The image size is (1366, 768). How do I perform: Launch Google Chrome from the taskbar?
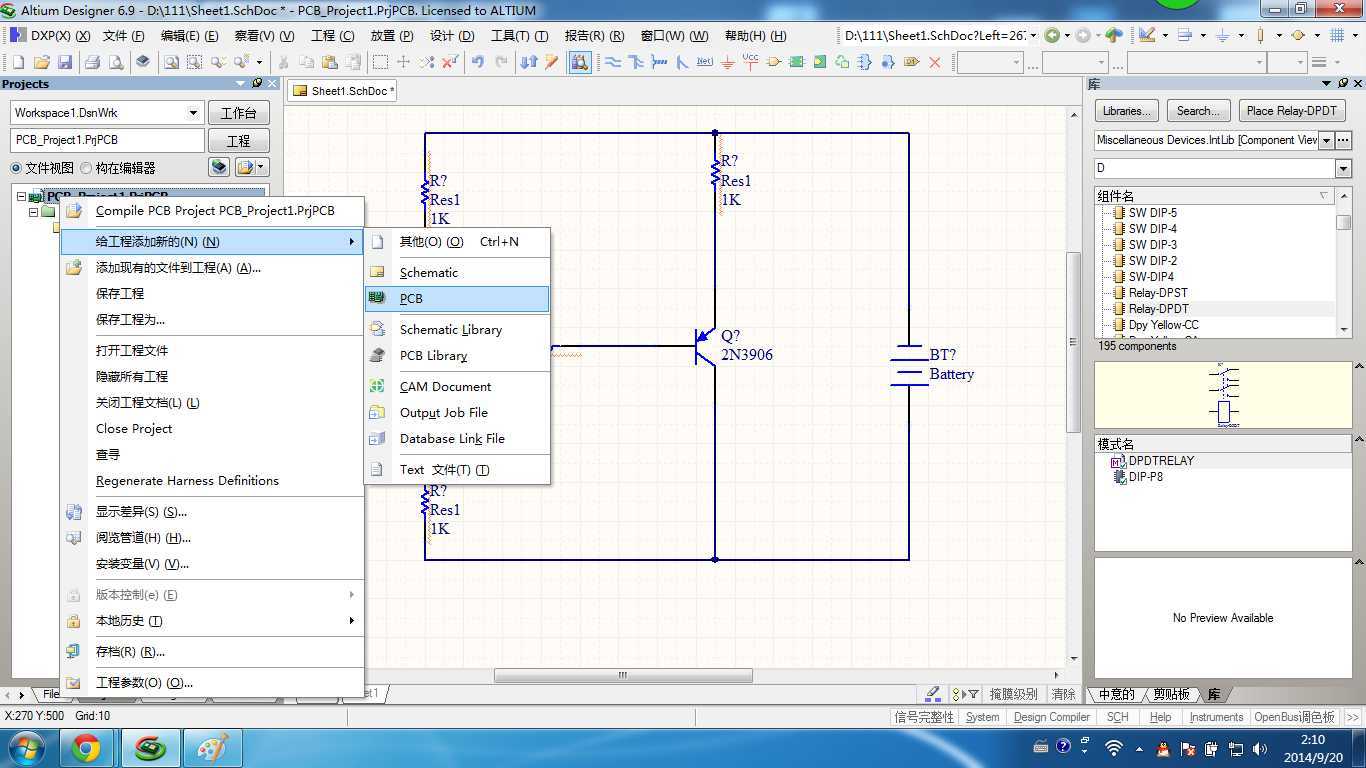click(86, 748)
